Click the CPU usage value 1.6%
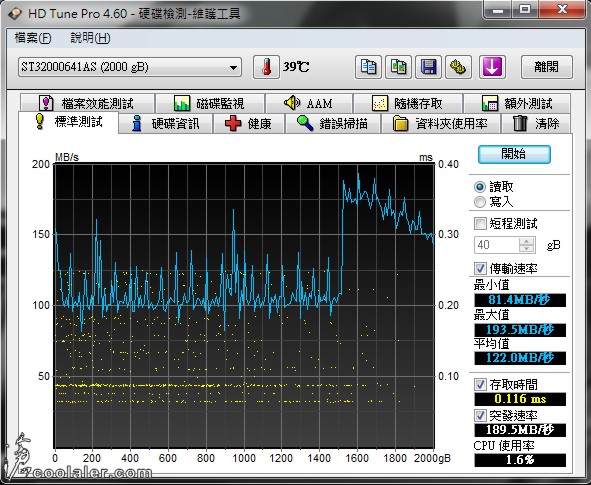Screen dimensions: 591x485 pos(520,460)
